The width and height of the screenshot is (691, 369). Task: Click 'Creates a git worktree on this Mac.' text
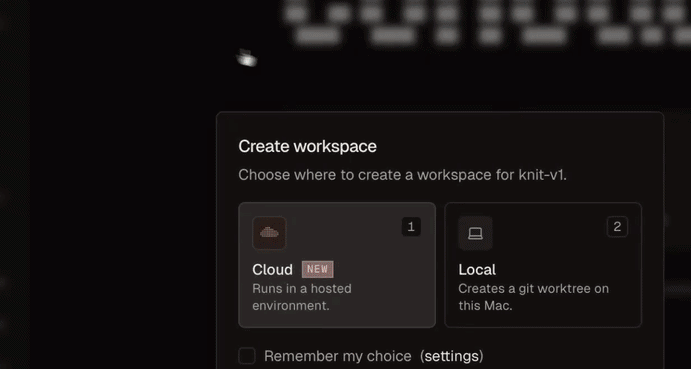pos(533,297)
